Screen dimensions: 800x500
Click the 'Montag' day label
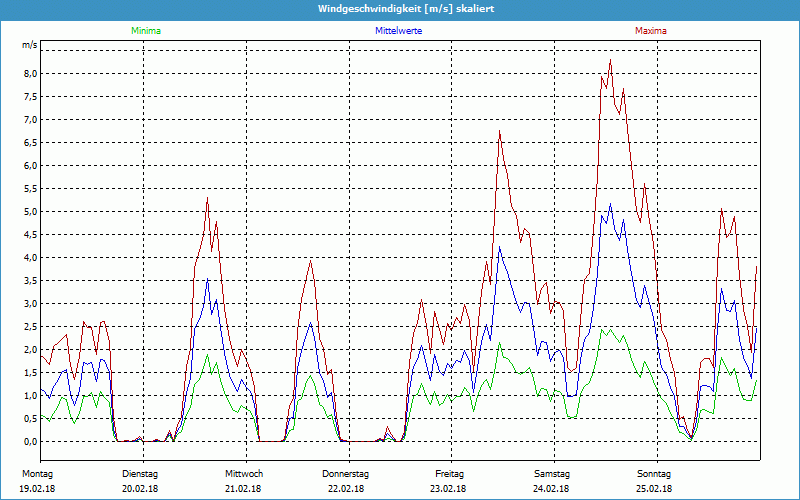(x=37, y=474)
